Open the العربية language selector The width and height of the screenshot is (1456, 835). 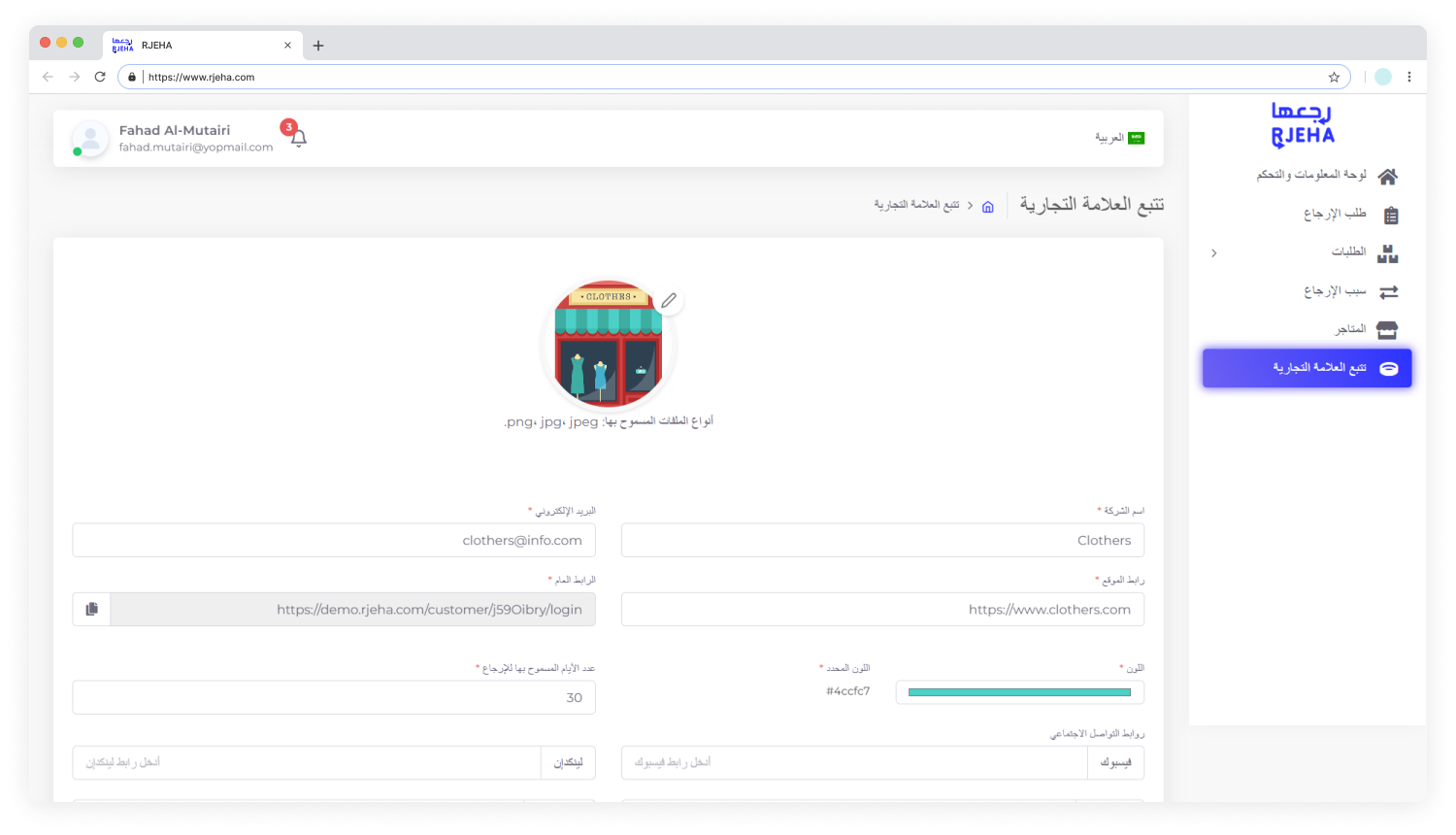tap(1119, 138)
